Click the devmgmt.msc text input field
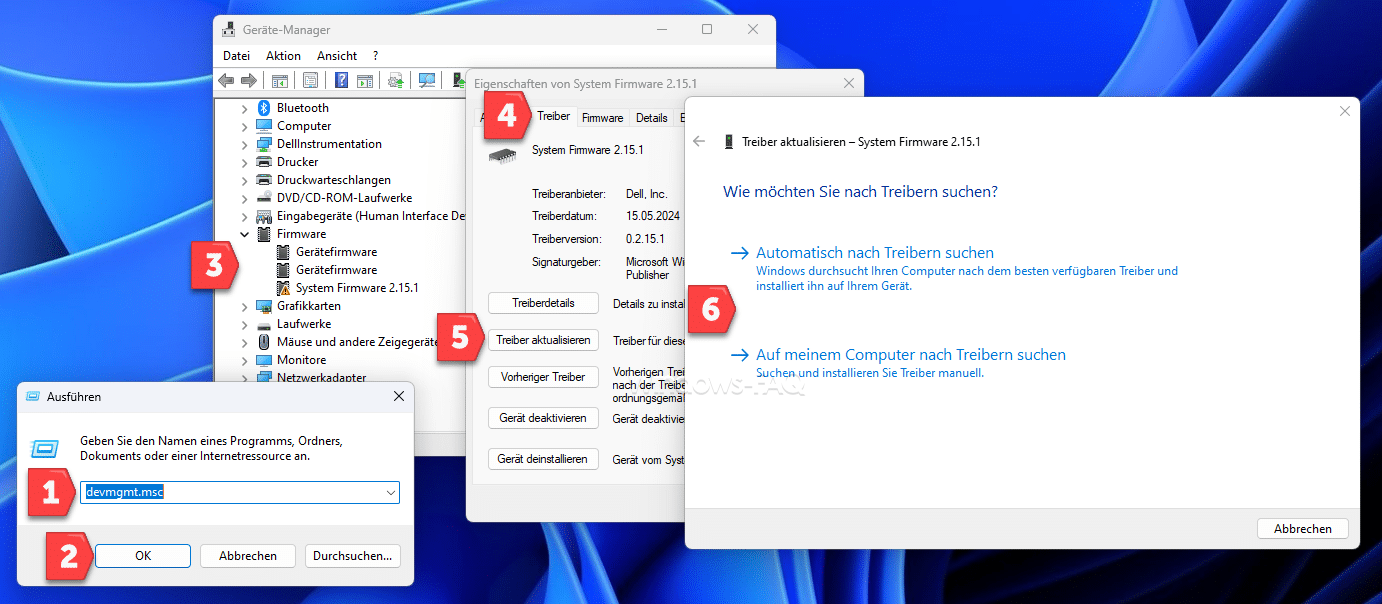This screenshot has width=1382, height=604. [x=230, y=493]
